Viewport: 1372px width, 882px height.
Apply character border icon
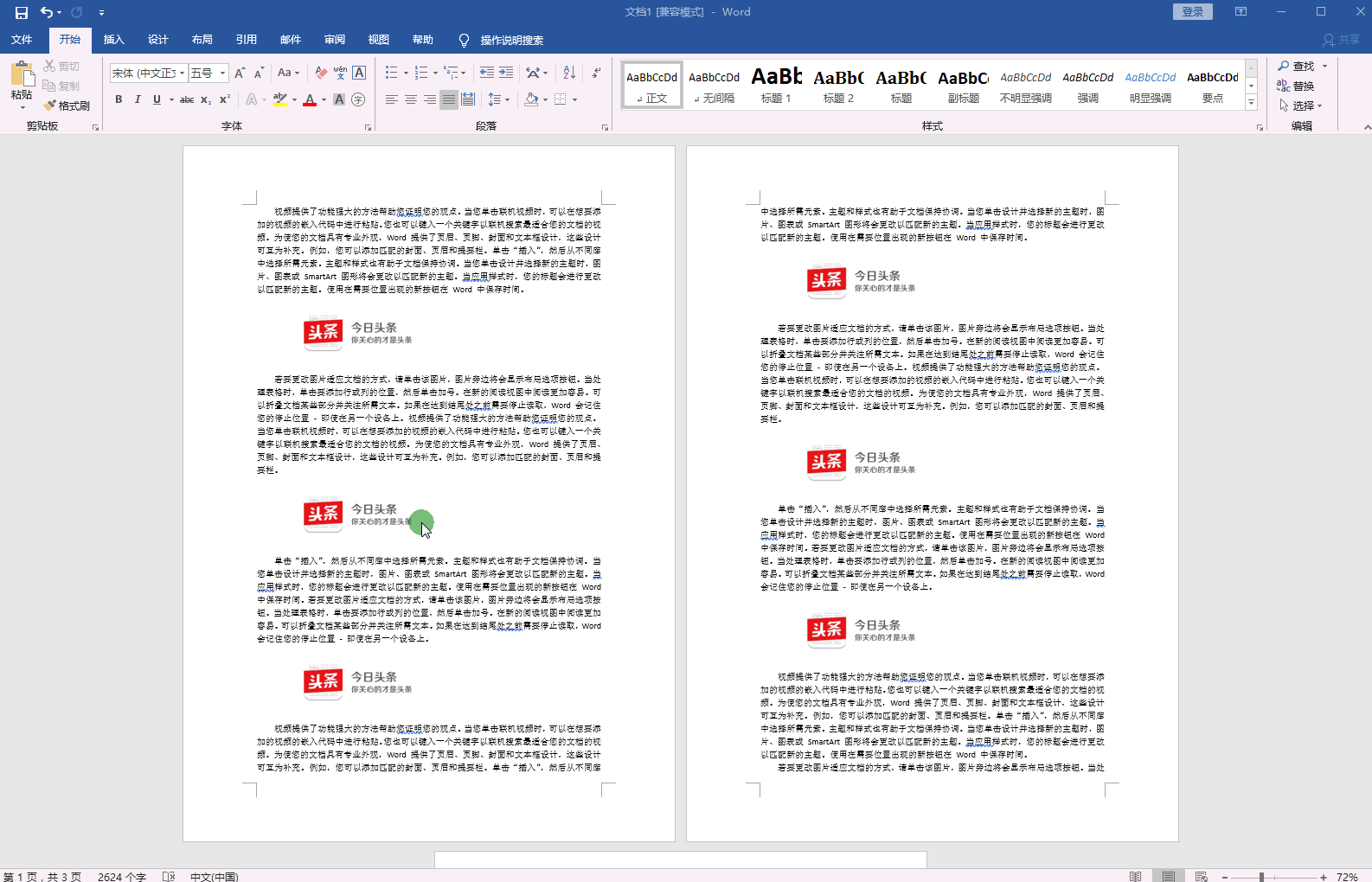(x=359, y=73)
